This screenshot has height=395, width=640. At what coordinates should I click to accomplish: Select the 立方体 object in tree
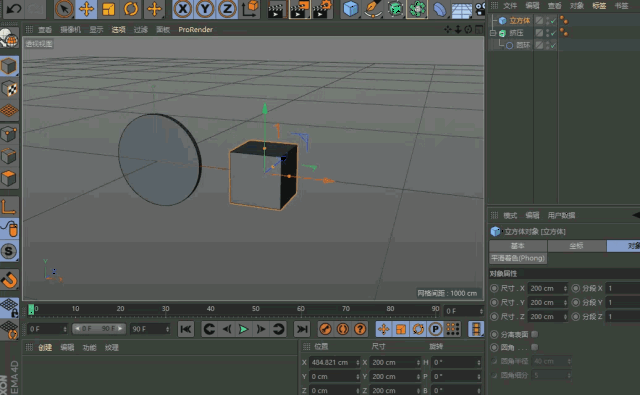click(520, 20)
